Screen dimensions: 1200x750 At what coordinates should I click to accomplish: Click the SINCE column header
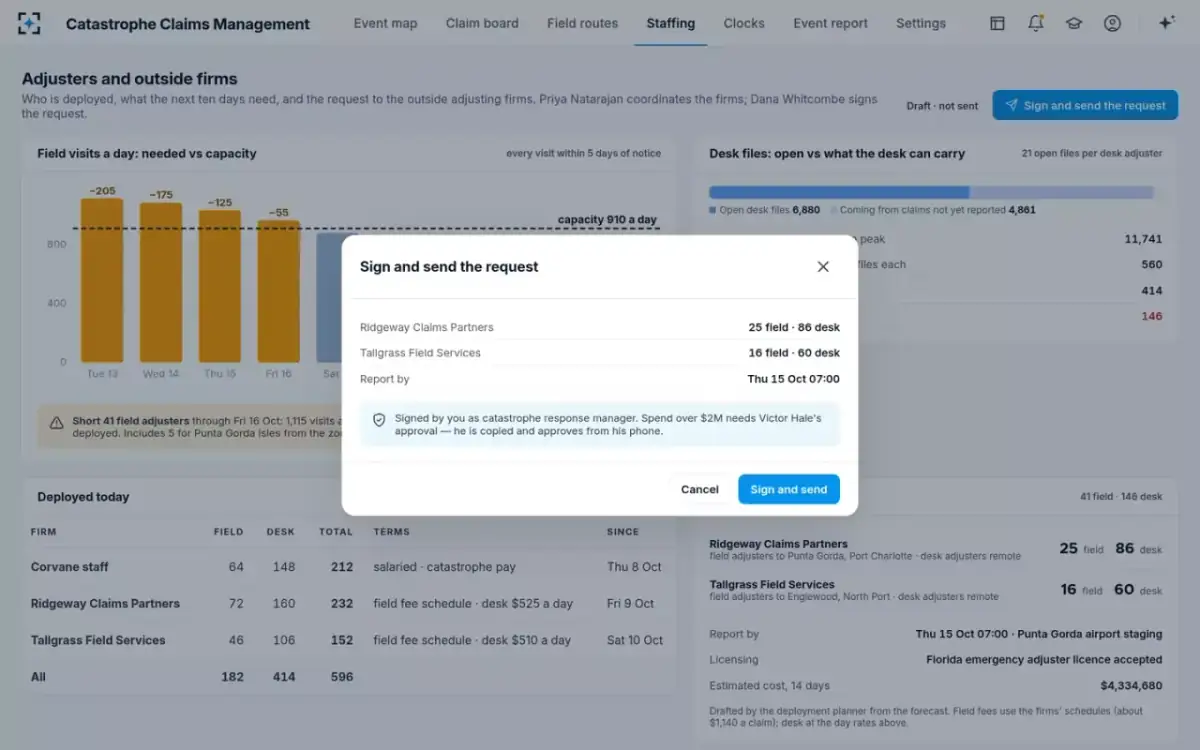click(623, 532)
